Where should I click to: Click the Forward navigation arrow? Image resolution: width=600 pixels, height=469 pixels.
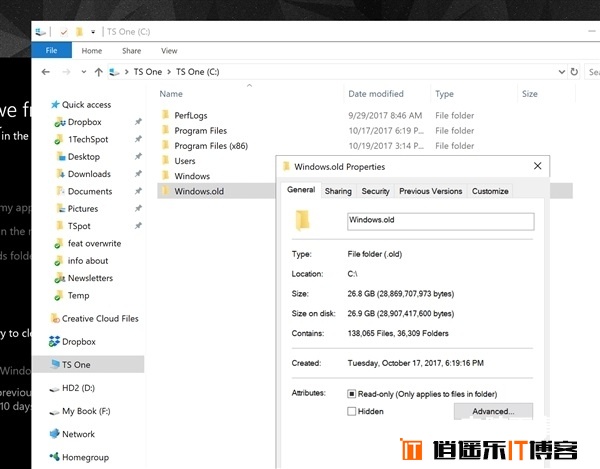[66, 72]
